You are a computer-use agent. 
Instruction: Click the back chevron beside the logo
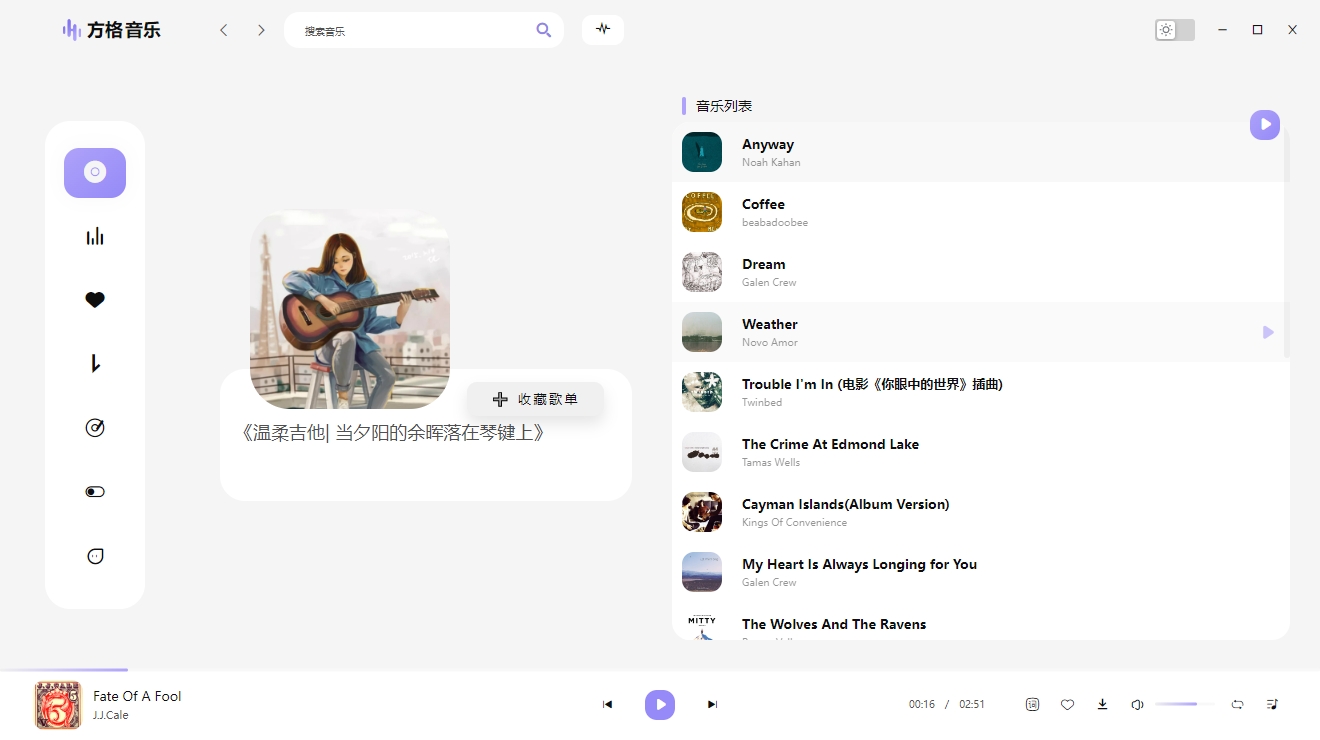click(x=224, y=30)
